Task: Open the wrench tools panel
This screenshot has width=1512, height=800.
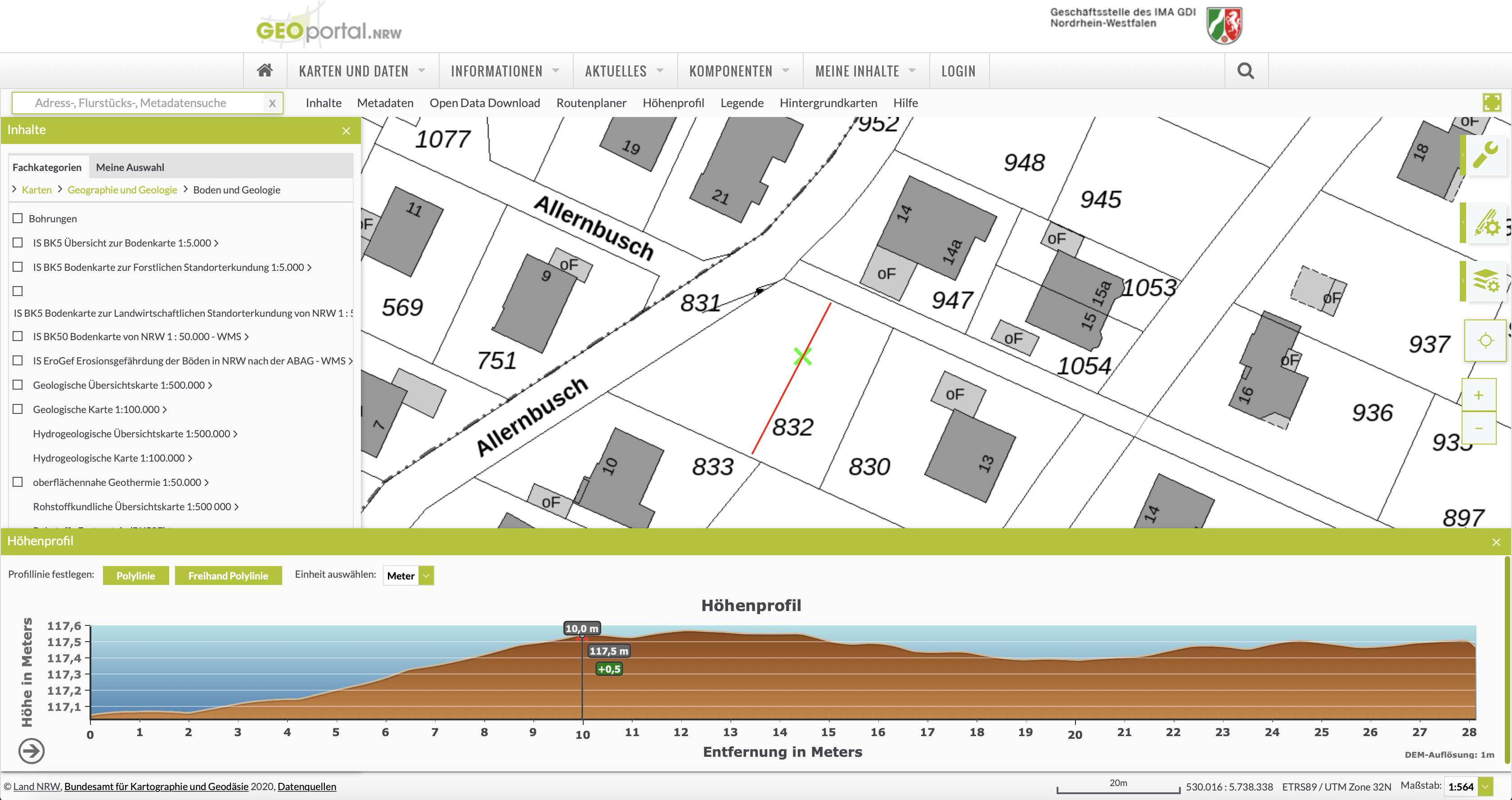Action: click(1486, 155)
